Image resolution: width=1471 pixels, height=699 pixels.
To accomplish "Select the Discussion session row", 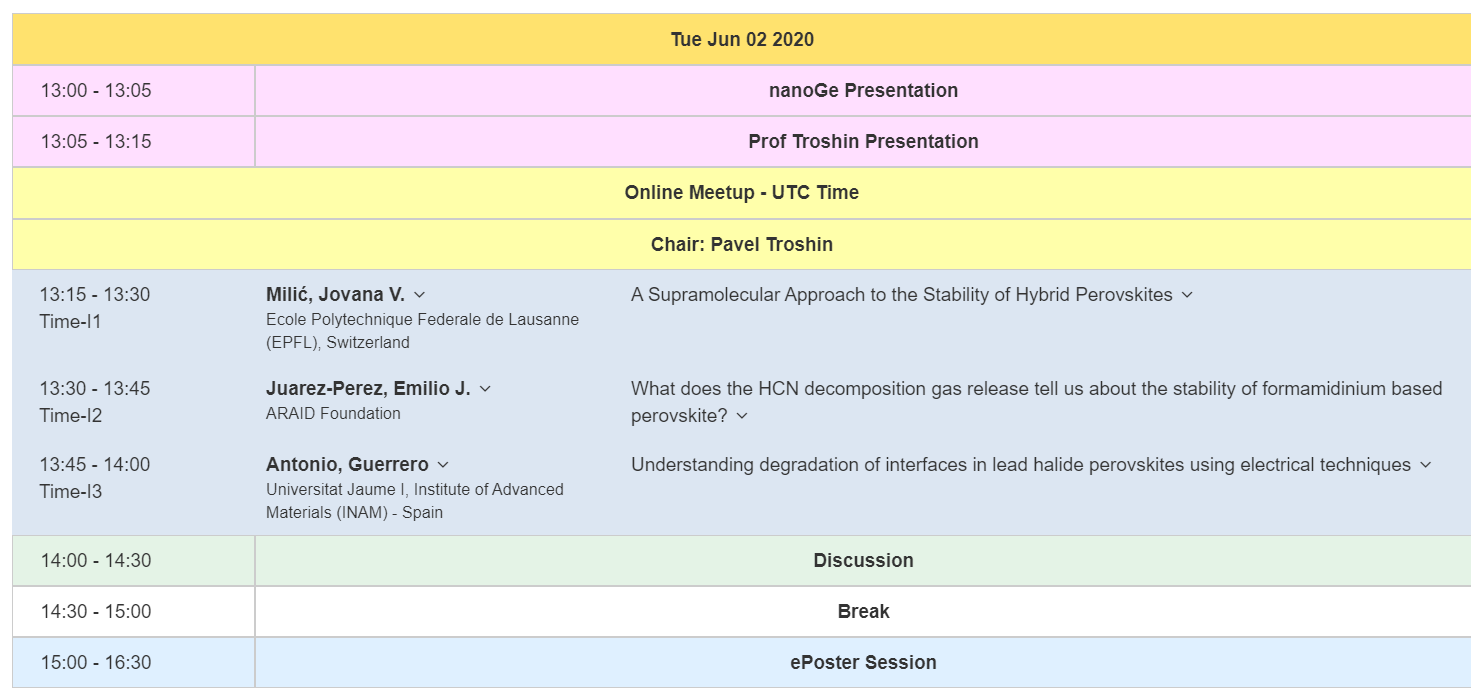I will 742,561.
